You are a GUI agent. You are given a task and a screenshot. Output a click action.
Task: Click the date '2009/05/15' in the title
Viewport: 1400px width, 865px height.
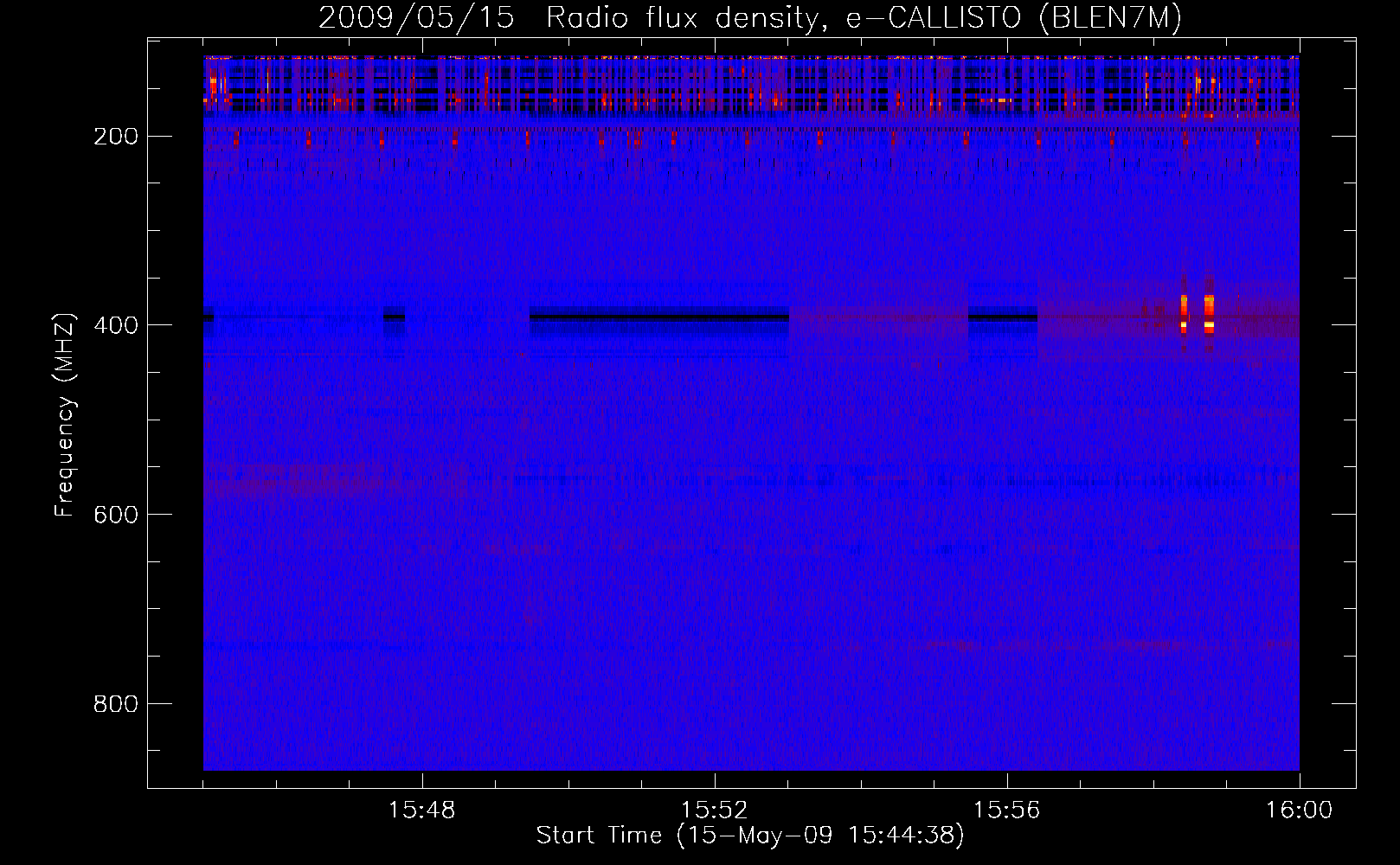point(416,18)
